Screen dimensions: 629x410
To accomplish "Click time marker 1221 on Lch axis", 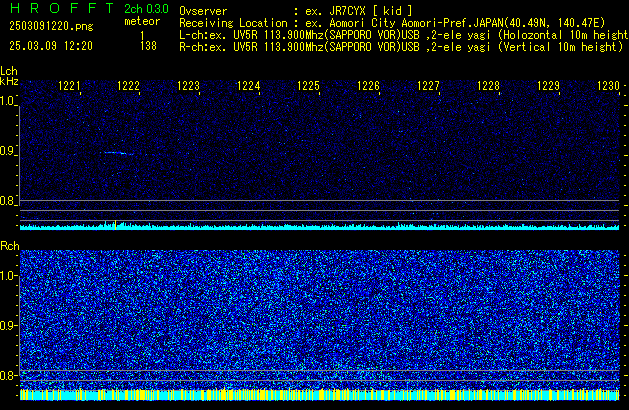I will click(69, 86).
